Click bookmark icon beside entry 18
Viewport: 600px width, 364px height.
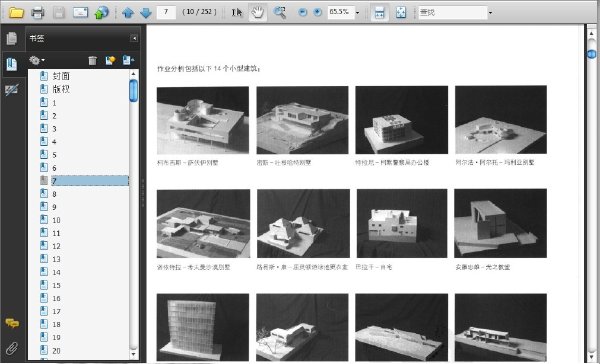44,324
